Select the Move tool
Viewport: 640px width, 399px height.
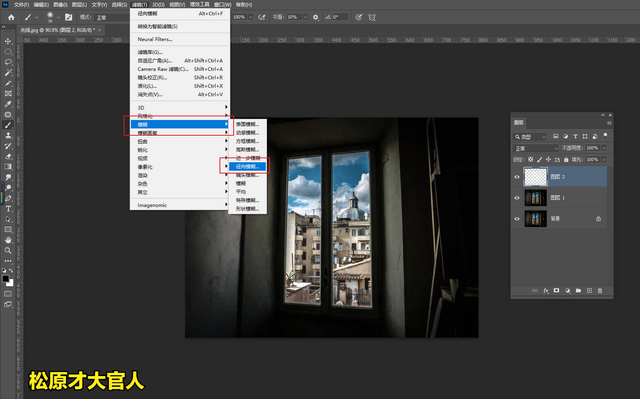[8, 41]
